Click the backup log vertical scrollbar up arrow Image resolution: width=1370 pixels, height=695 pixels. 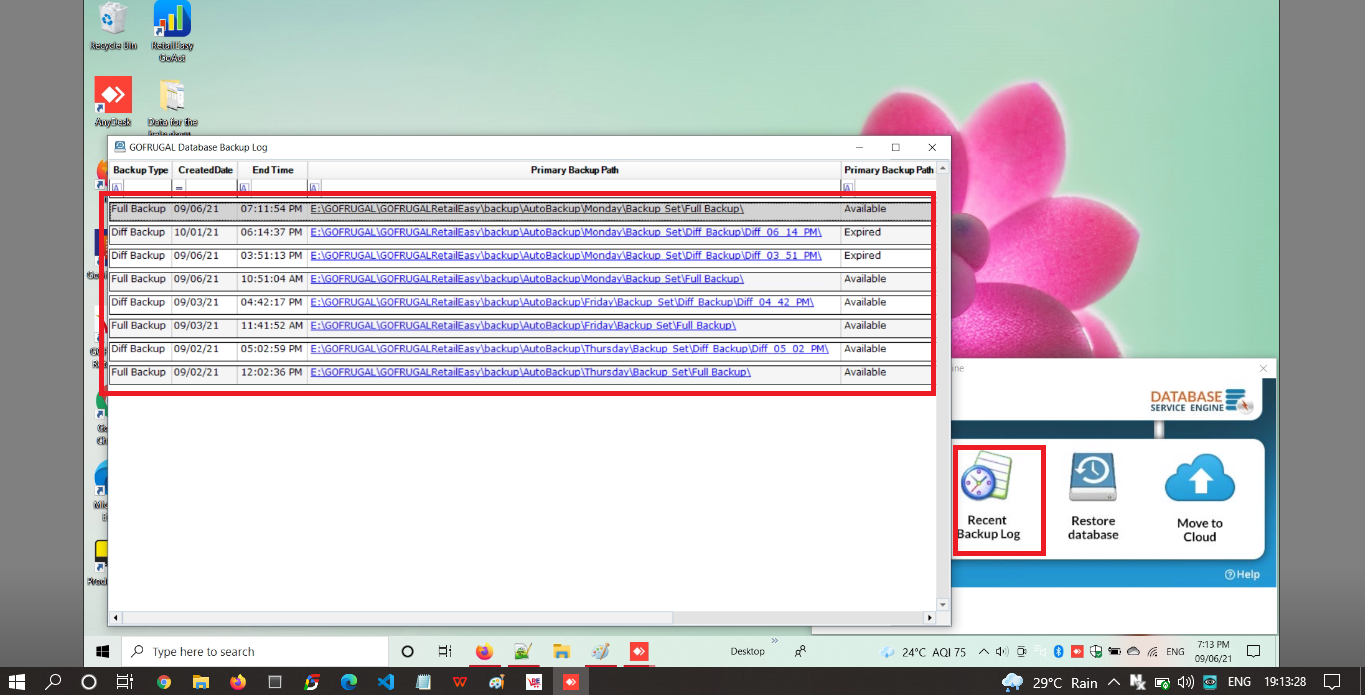pos(943,169)
